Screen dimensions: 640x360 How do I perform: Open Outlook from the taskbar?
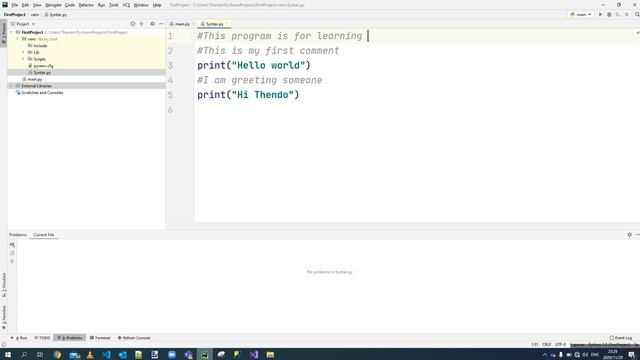coord(122,355)
